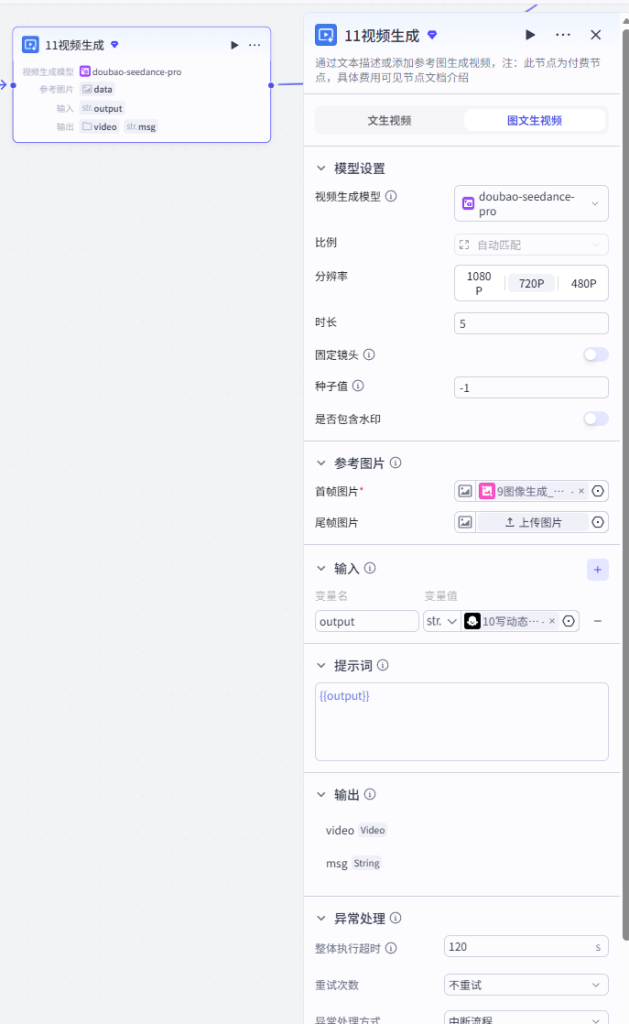
Task: Open the 重试次数 不重试 dropdown
Action: 526,985
